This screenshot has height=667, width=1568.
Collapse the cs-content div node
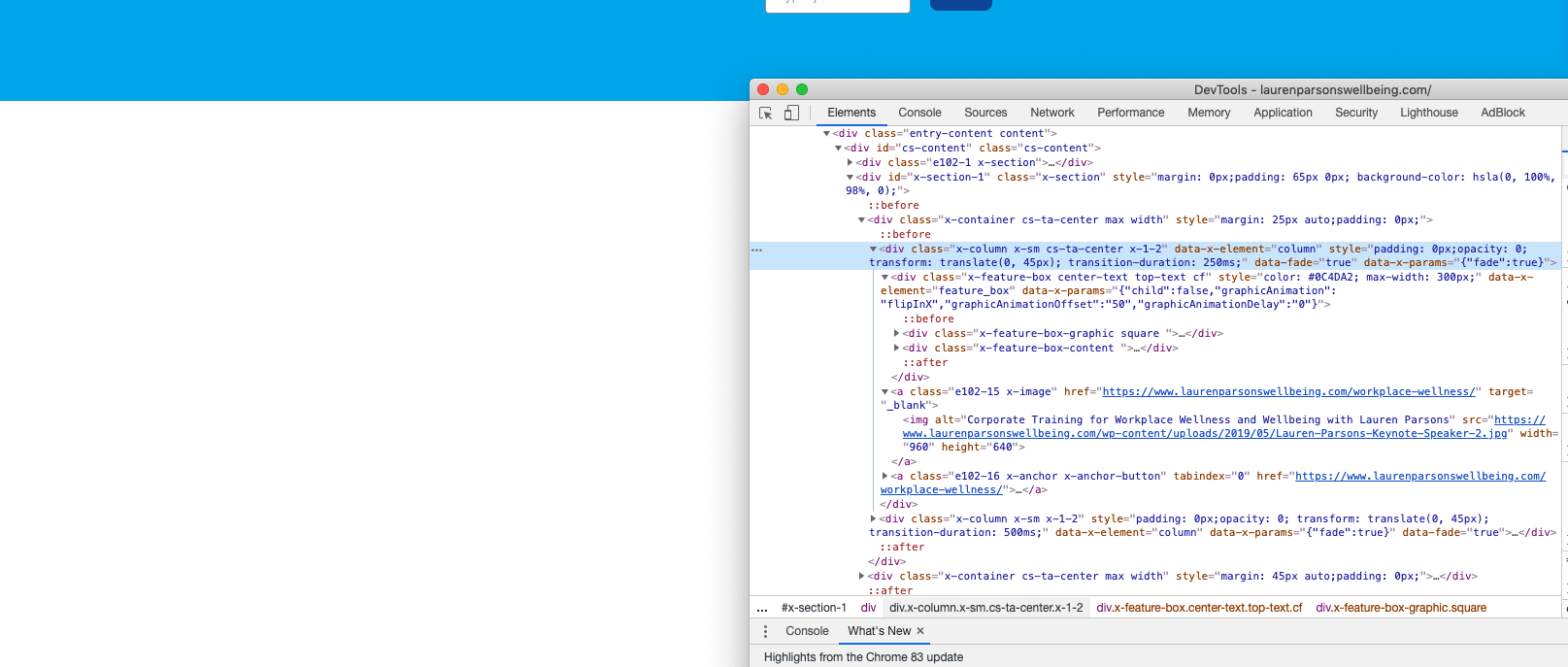coord(838,149)
